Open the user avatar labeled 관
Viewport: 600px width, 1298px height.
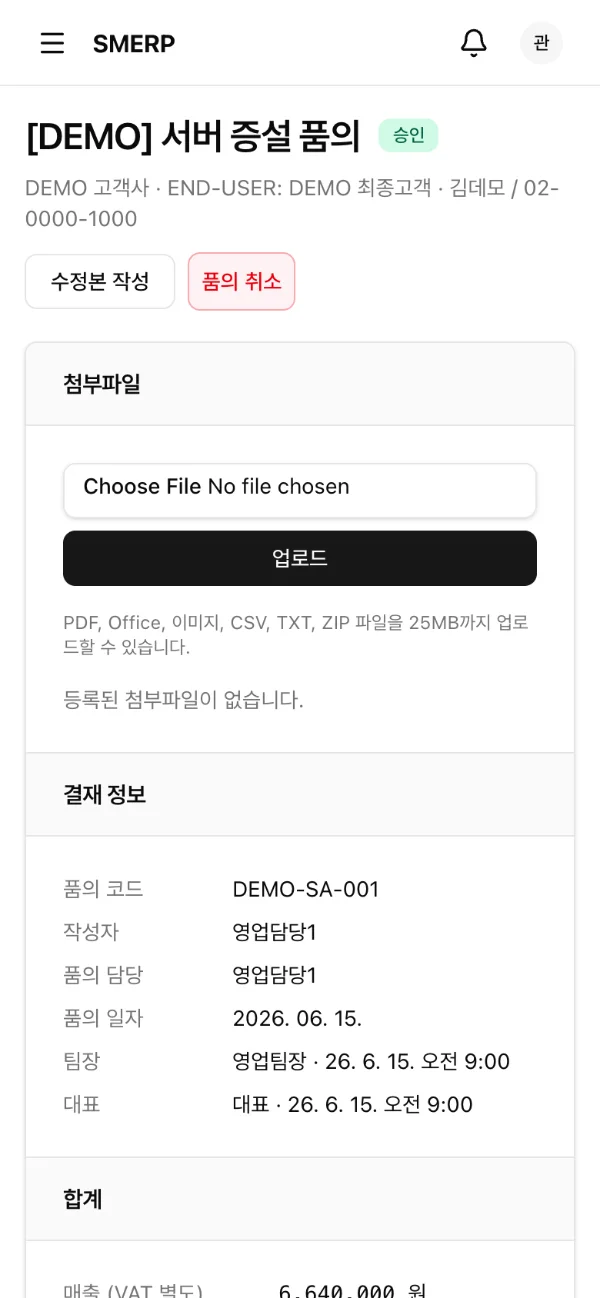pos(541,43)
